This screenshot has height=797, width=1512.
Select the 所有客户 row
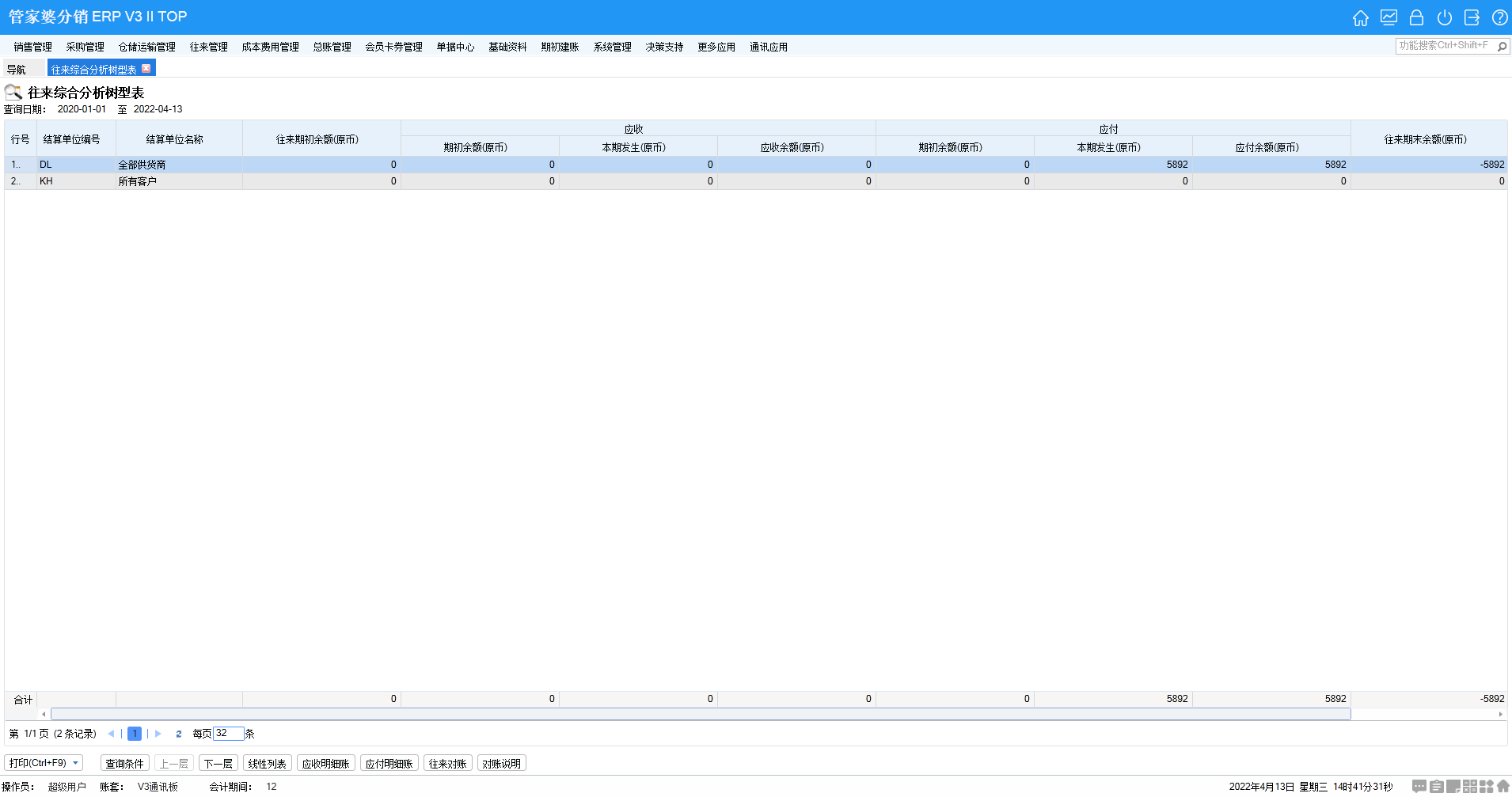(x=756, y=181)
